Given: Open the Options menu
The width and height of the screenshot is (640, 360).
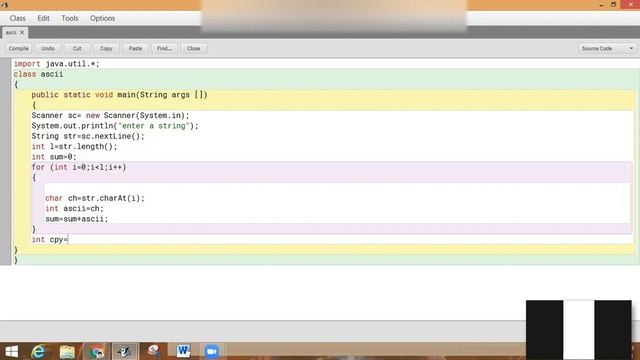Looking at the screenshot, I should point(102,18).
